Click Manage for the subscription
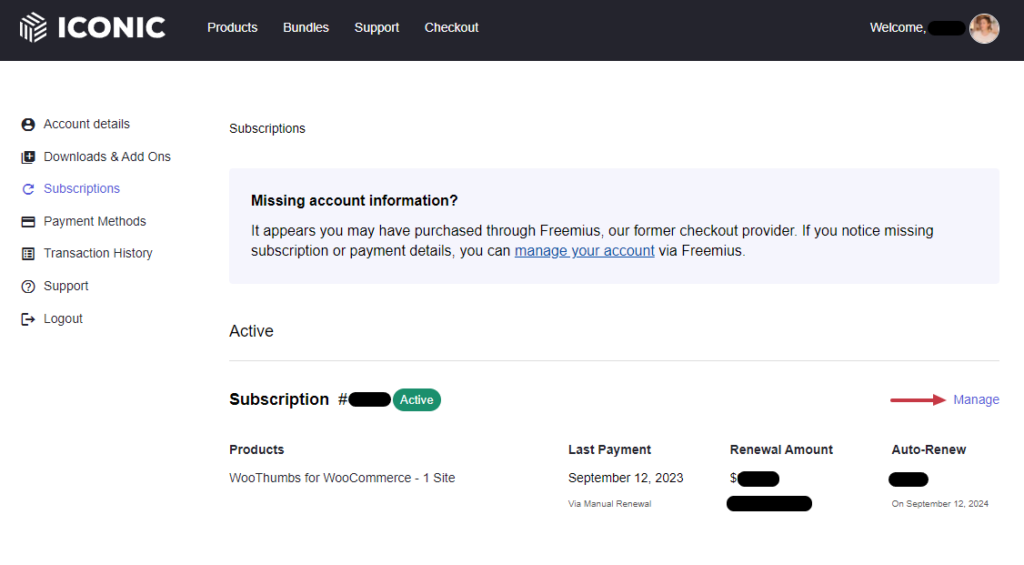The image size is (1024, 565). [976, 400]
